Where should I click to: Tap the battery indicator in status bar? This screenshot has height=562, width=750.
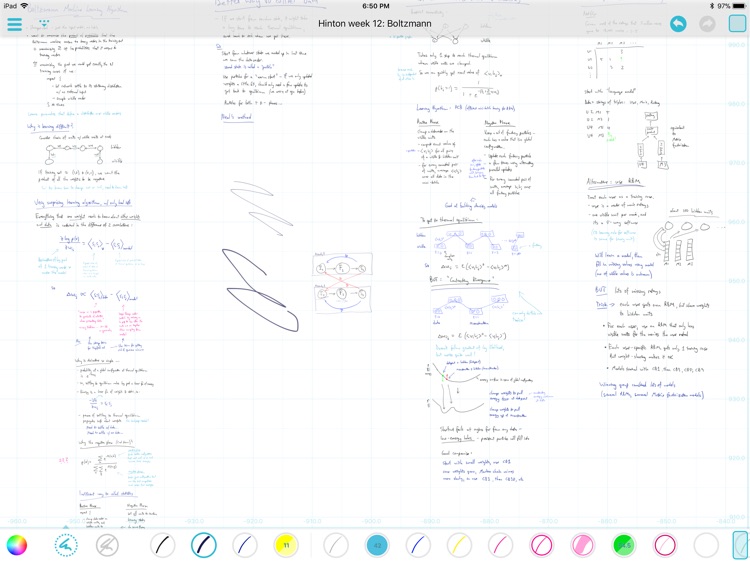click(x=734, y=6)
